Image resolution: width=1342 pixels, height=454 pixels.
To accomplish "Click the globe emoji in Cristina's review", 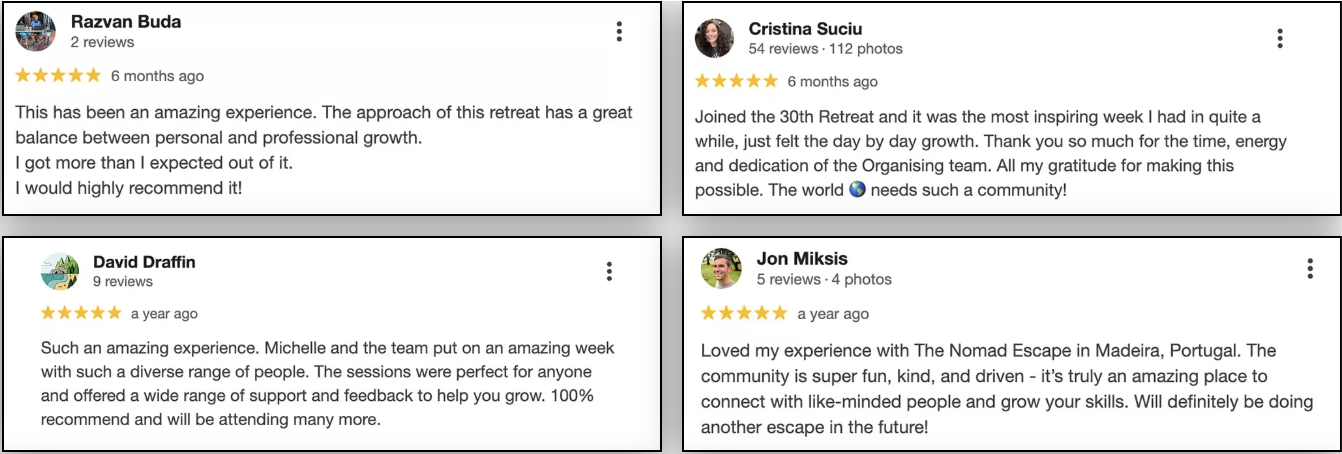I will click(x=857, y=189).
